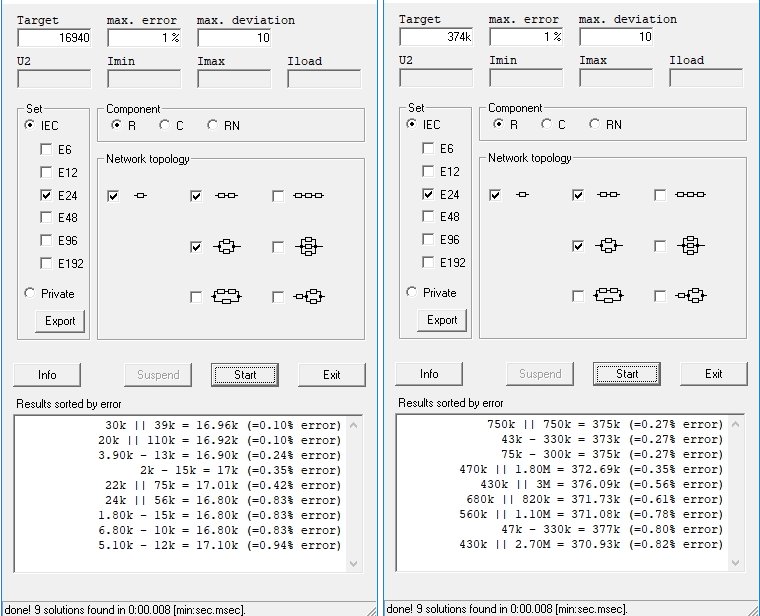
Task: Click Target field showing 374k
Action: 436,37
